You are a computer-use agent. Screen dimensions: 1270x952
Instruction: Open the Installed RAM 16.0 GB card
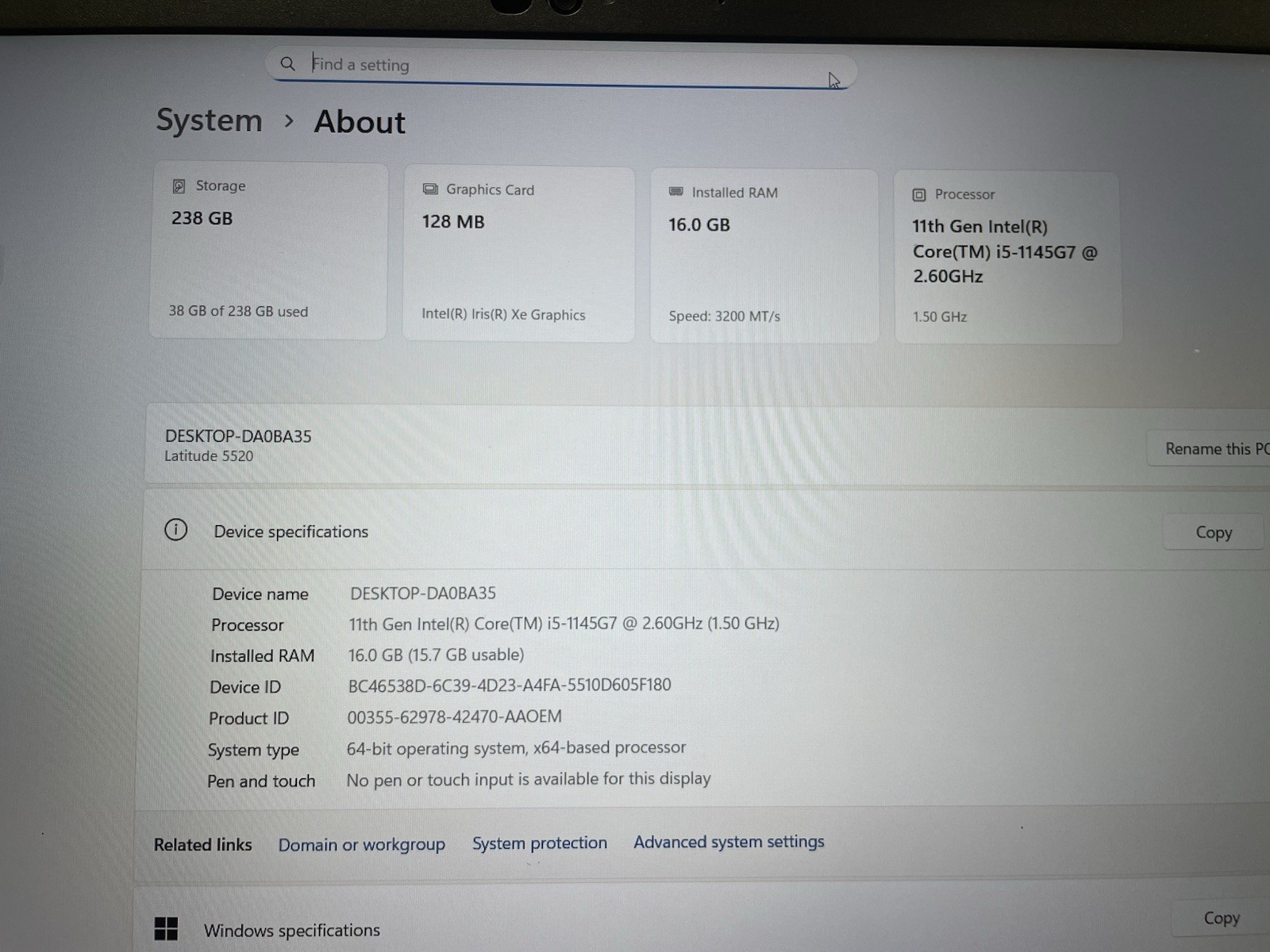(x=764, y=256)
